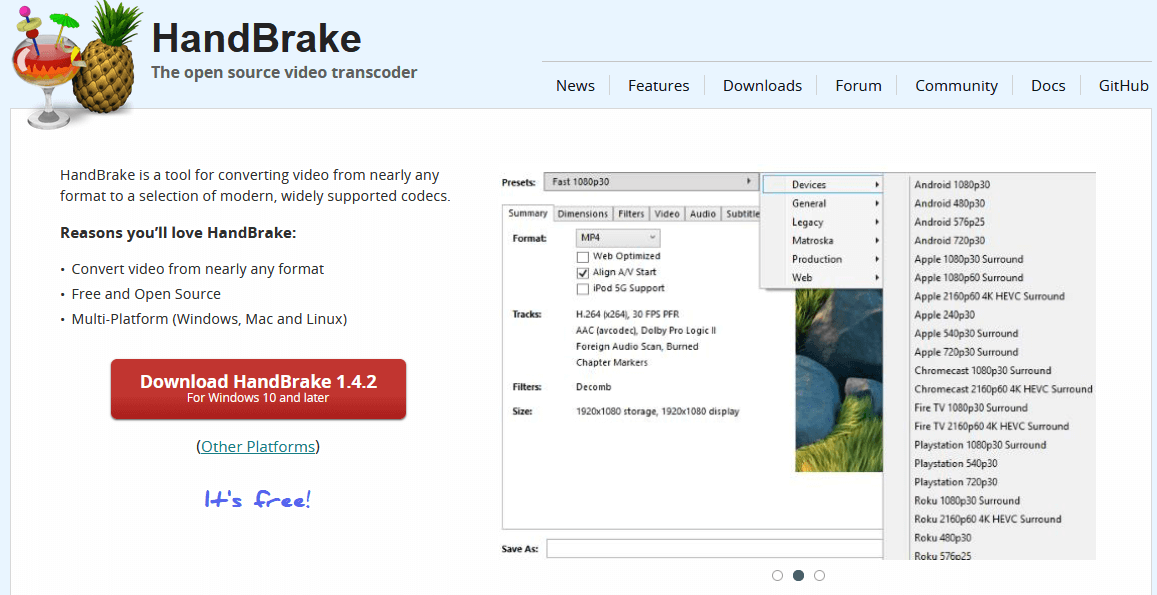The height and width of the screenshot is (595, 1157).
Task: Choose the Roku 480p30 preset
Action: [943, 537]
